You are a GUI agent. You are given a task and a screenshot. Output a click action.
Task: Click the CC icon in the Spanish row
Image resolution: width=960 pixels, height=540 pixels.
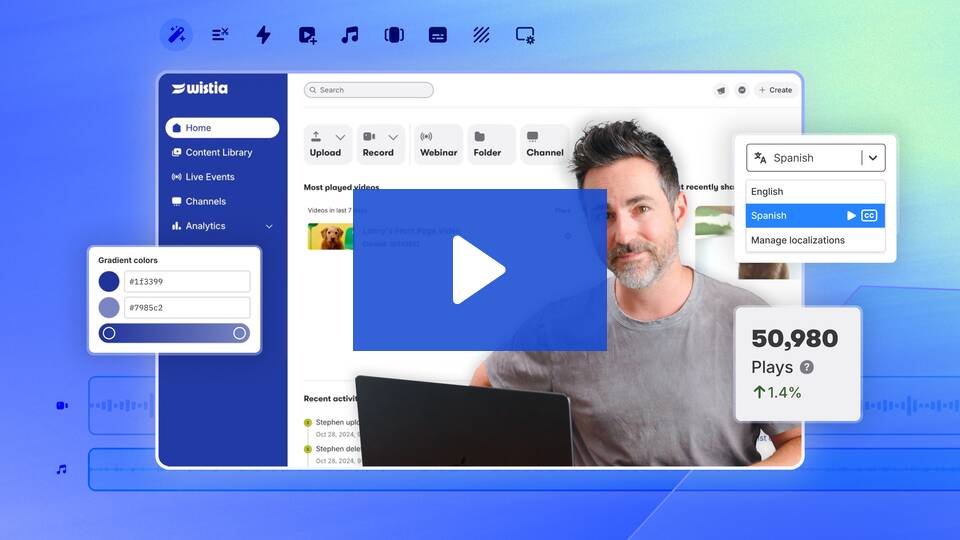point(869,216)
